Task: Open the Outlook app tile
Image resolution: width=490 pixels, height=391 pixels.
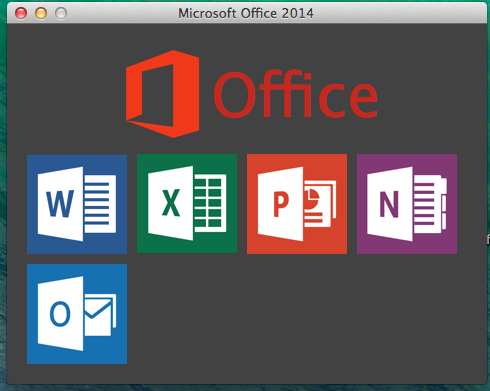Action: (x=77, y=314)
